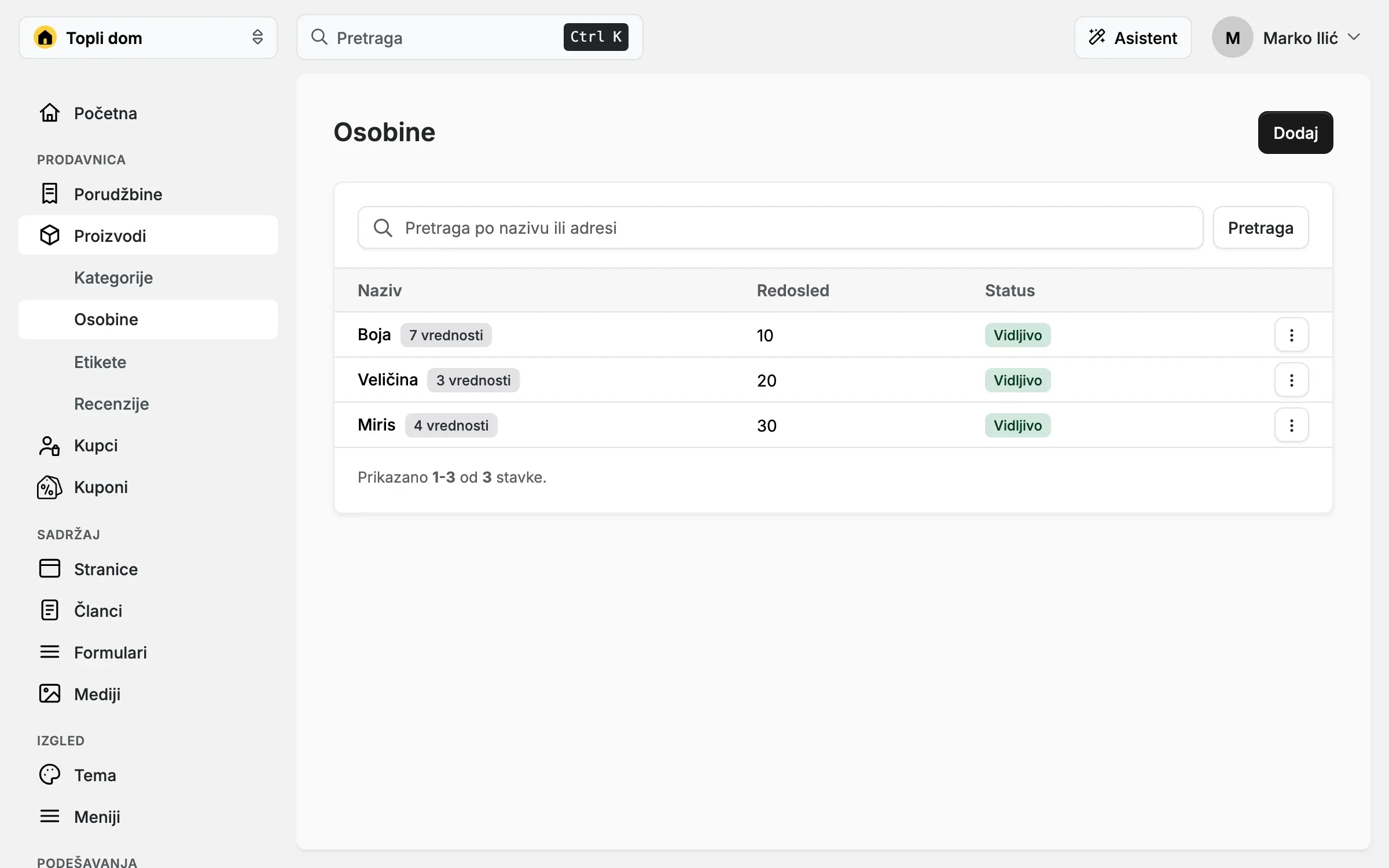Open row actions menu for Boja

[x=1291, y=335]
